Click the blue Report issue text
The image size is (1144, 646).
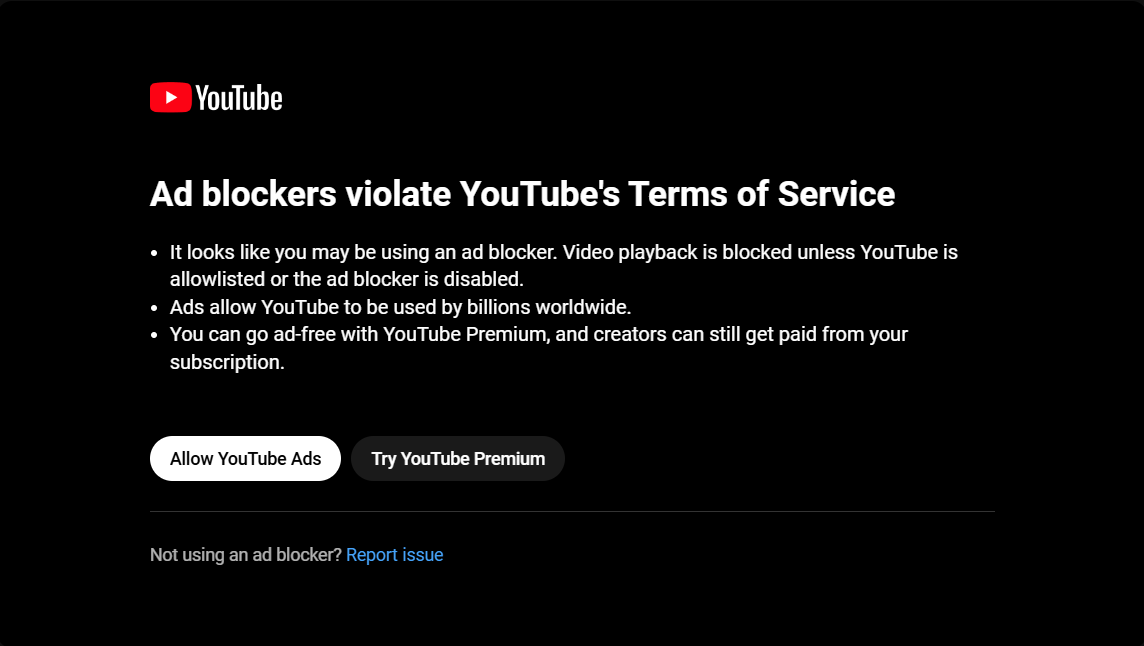[394, 554]
